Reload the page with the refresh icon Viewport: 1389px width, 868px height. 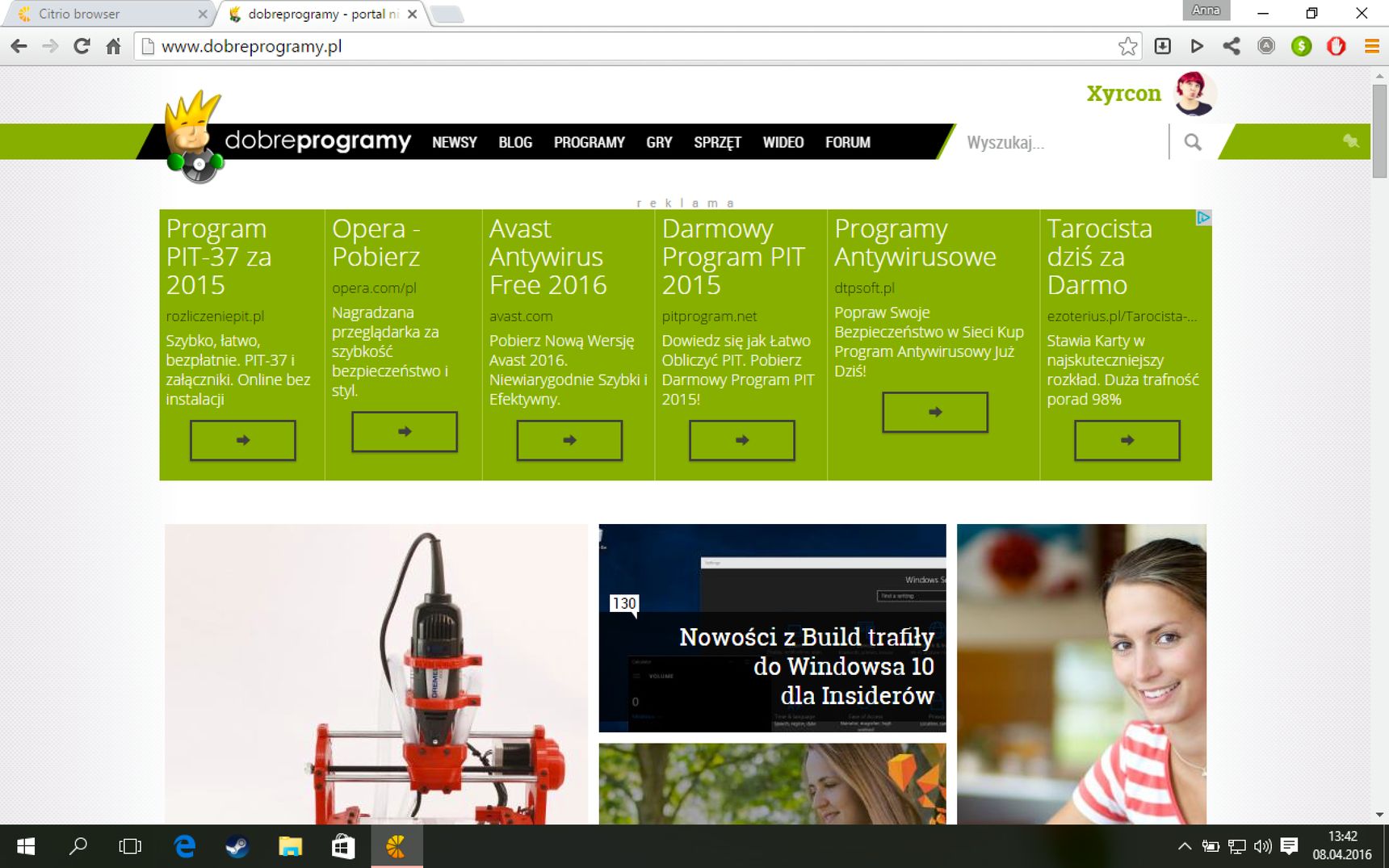tap(82, 46)
